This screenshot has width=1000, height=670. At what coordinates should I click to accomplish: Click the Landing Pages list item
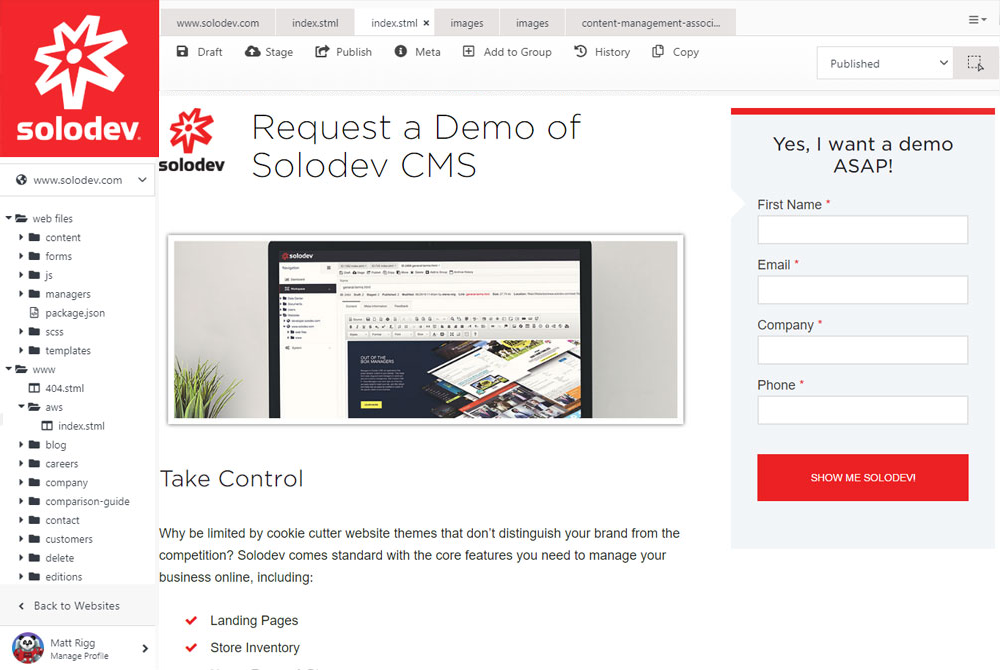[254, 620]
